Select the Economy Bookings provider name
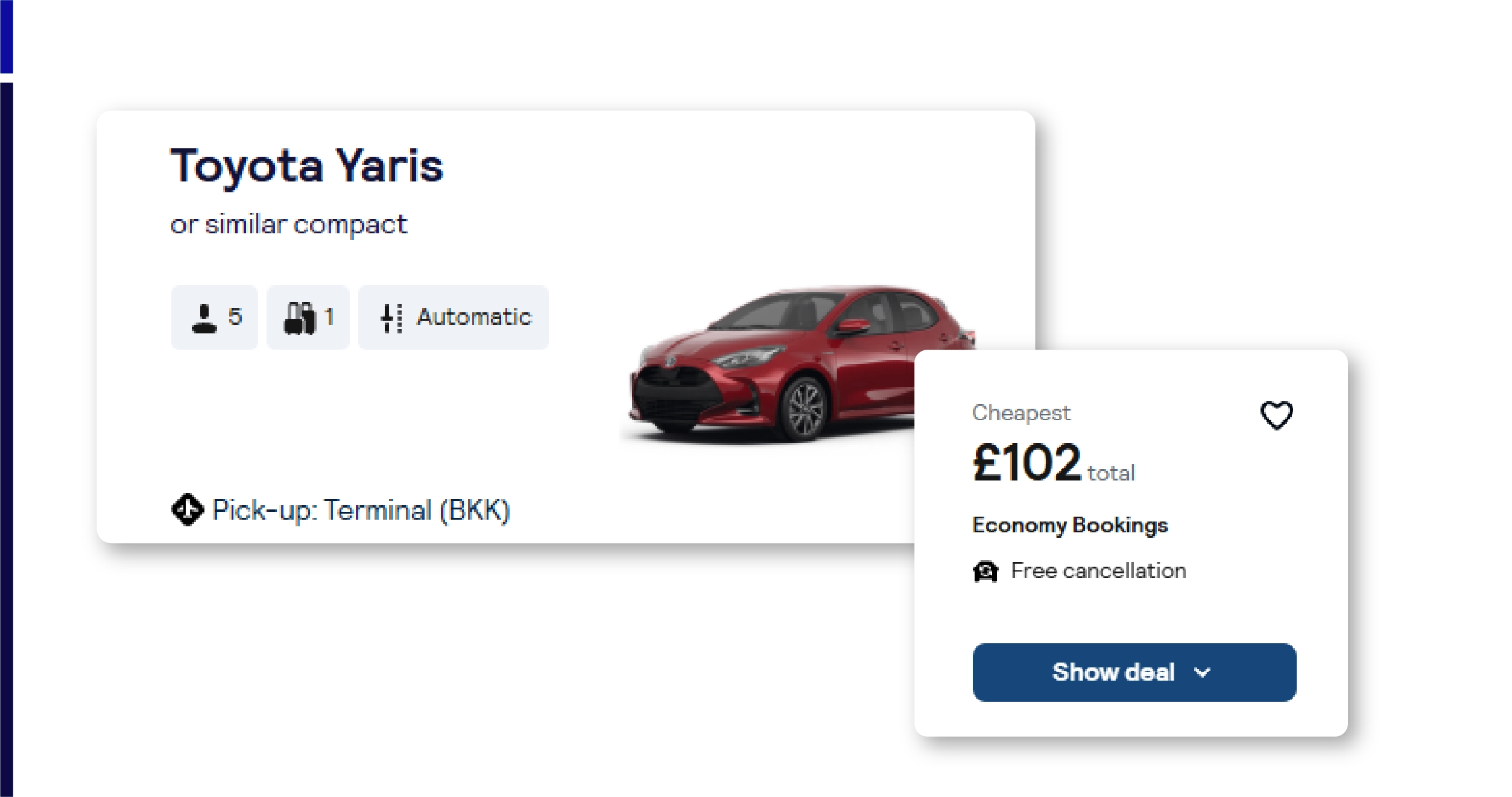This screenshot has width=1512, height=797. click(x=1070, y=525)
